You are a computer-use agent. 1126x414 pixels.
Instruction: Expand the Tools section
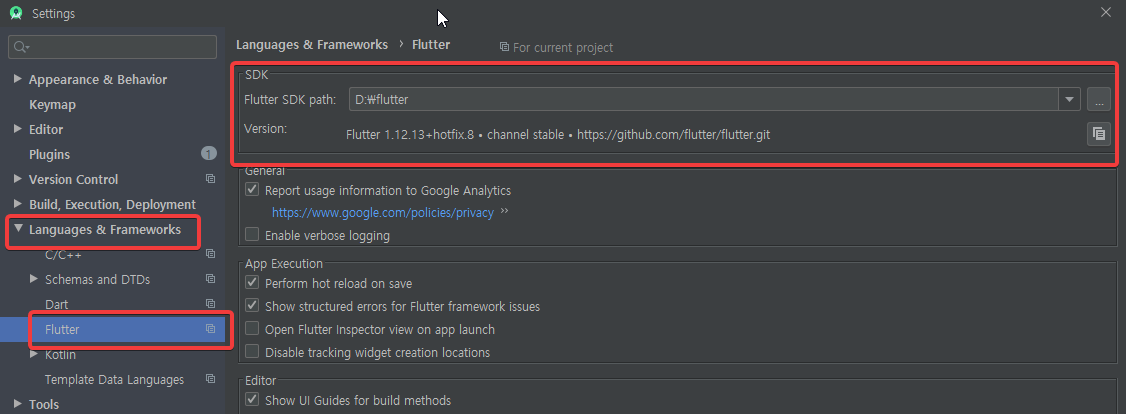[18, 404]
